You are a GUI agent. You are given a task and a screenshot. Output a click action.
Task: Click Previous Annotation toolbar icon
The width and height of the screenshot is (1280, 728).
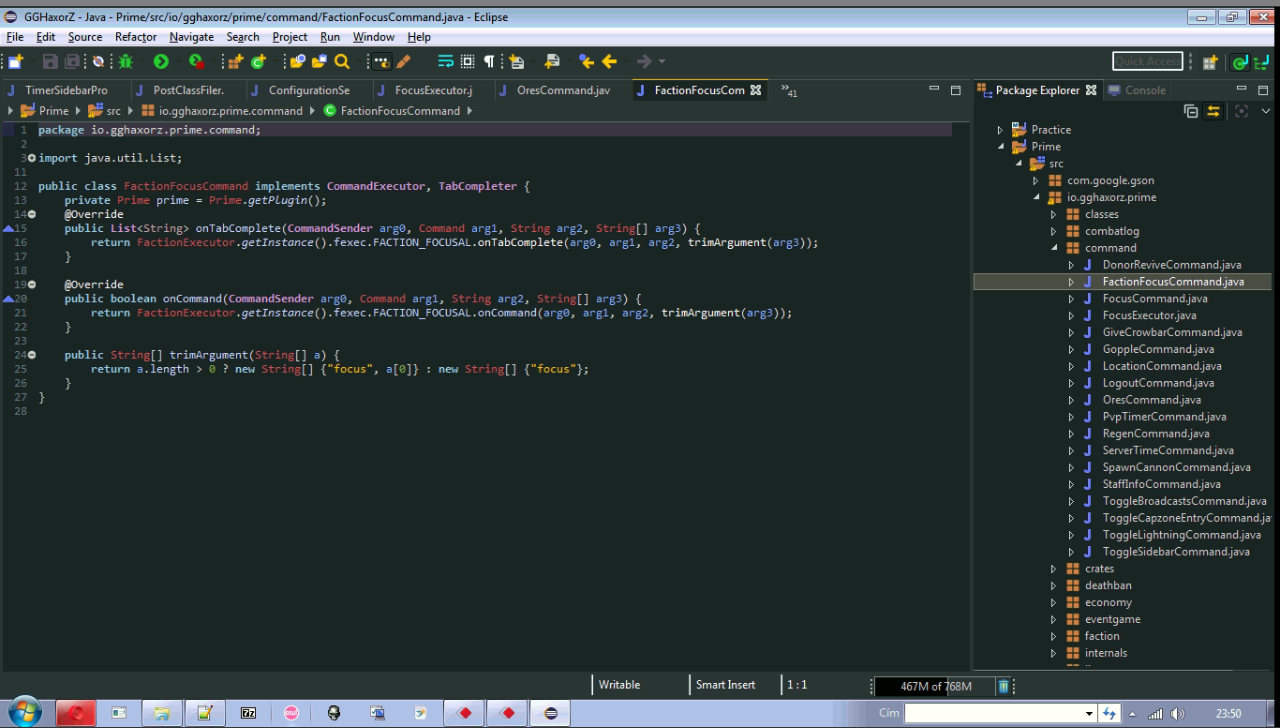coord(552,62)
